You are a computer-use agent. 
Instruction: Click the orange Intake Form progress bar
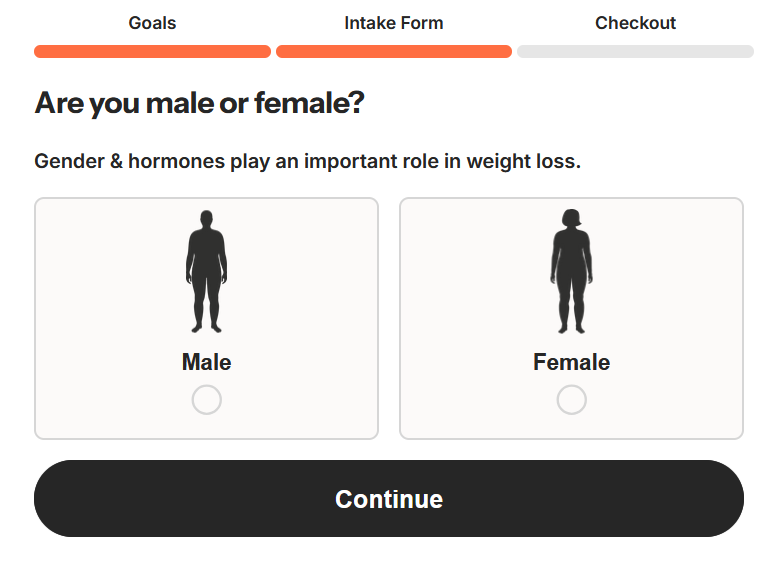394,51
